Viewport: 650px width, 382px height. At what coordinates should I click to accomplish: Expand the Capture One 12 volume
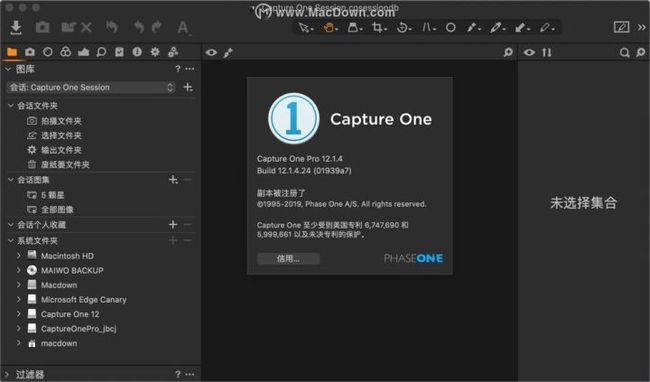pos(19,314)
